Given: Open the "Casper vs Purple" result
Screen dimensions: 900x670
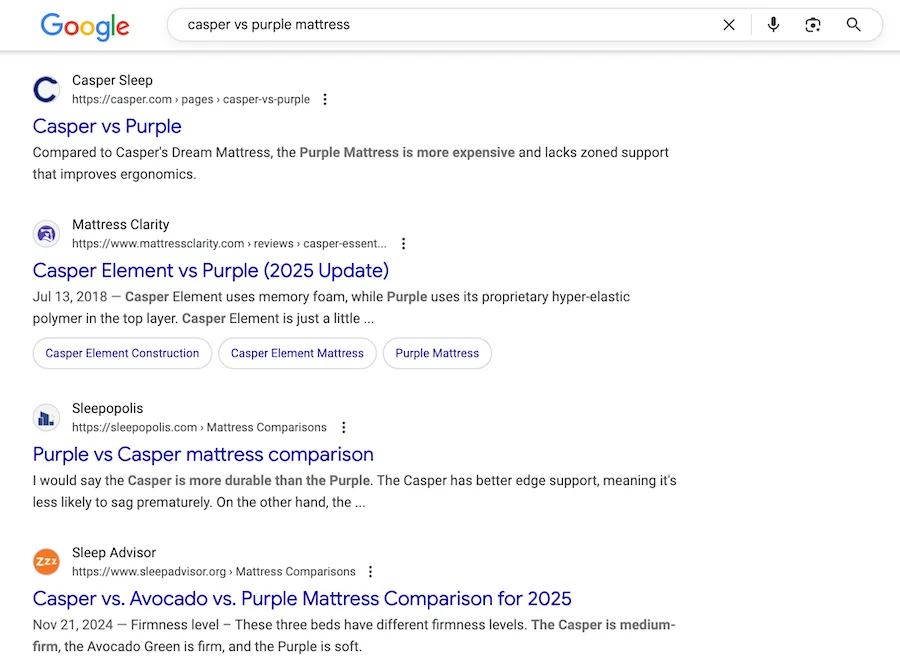Looking at the screenshot, I should [x=107, y=126].
